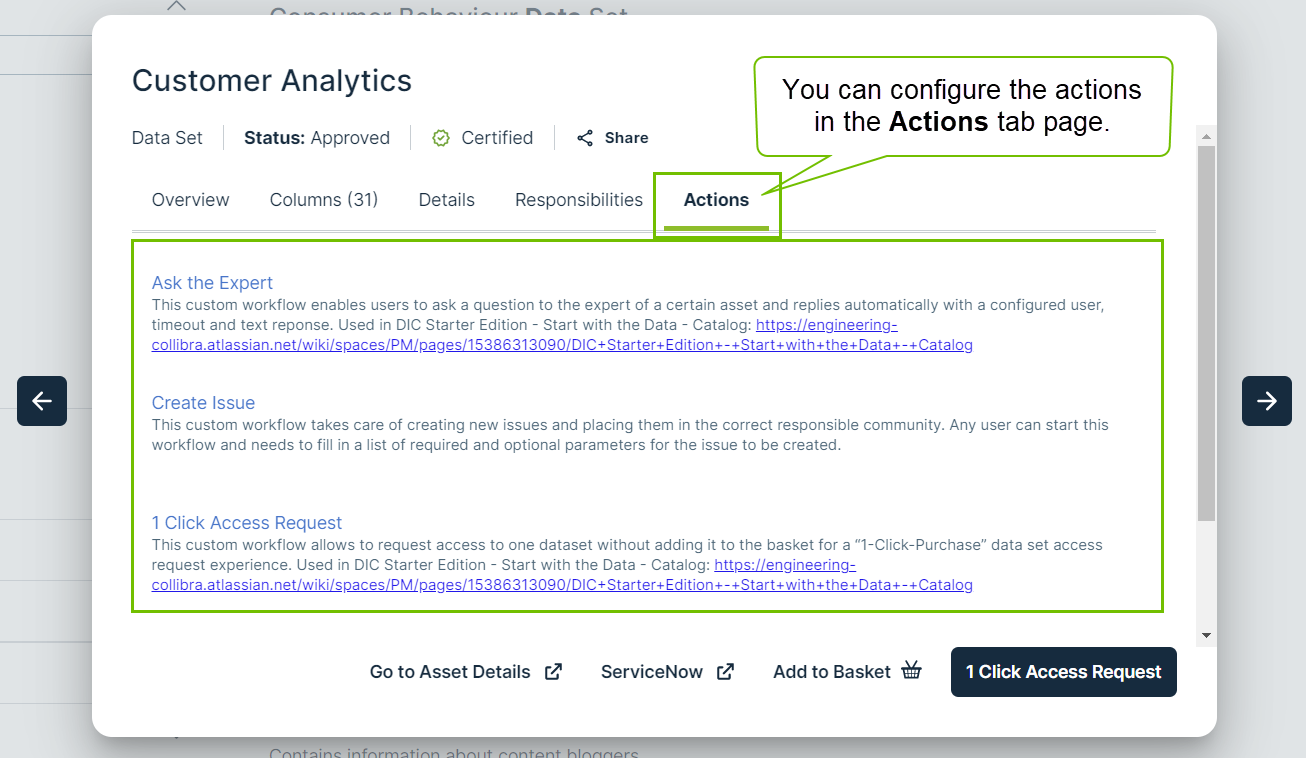Open the Details tab
1306x758 pixels.
[446, 200]
